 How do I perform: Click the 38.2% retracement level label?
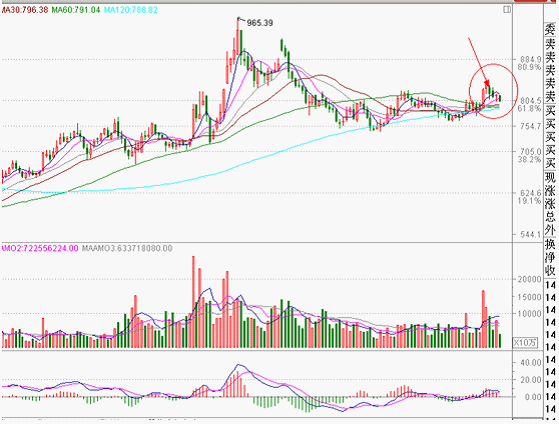(529, 159)
